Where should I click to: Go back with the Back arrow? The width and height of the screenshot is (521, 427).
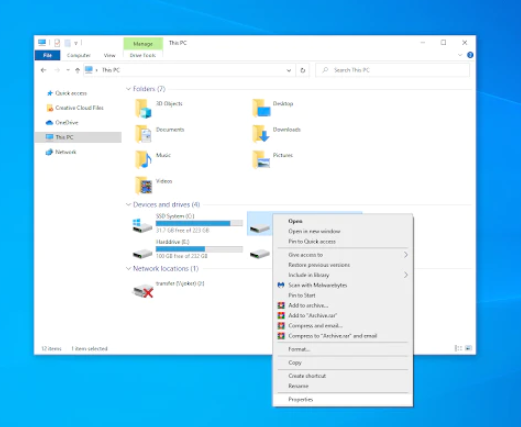[43, 70]
